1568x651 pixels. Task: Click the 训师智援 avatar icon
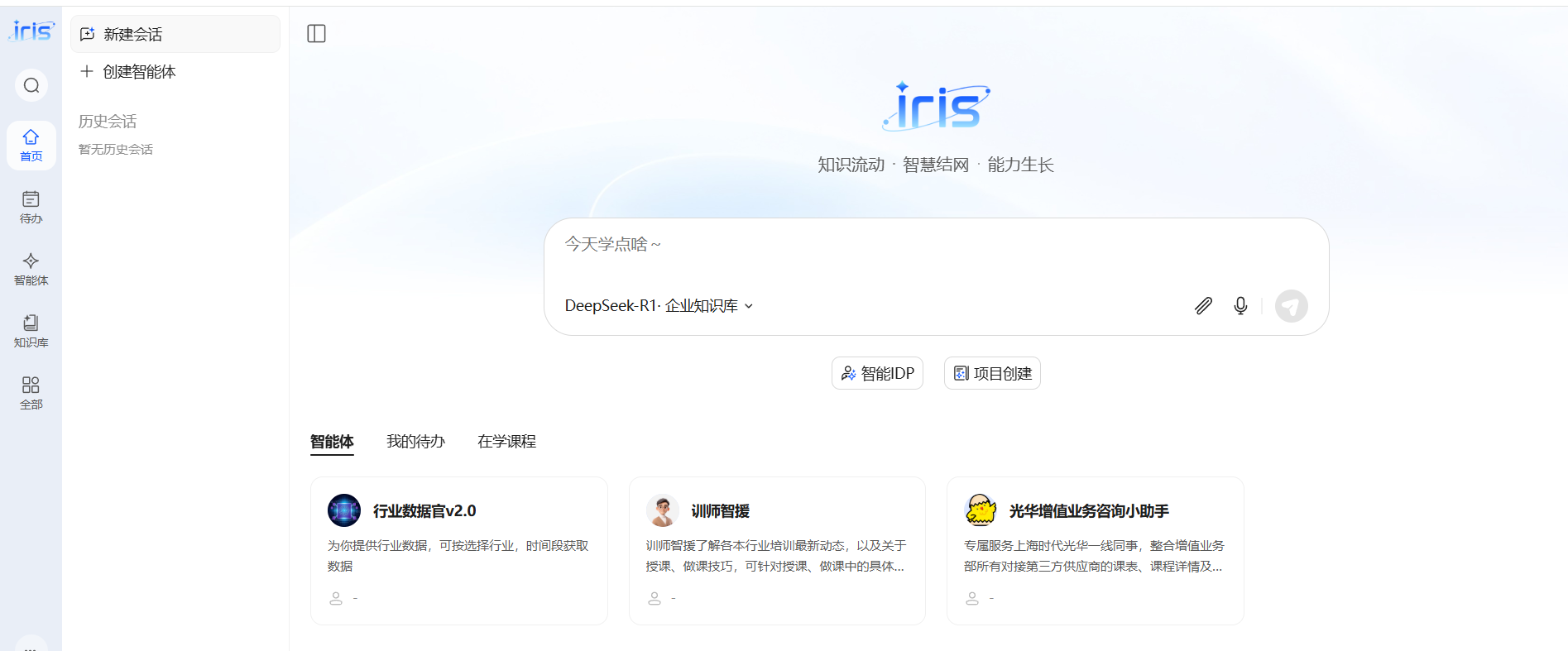[663, 510]
